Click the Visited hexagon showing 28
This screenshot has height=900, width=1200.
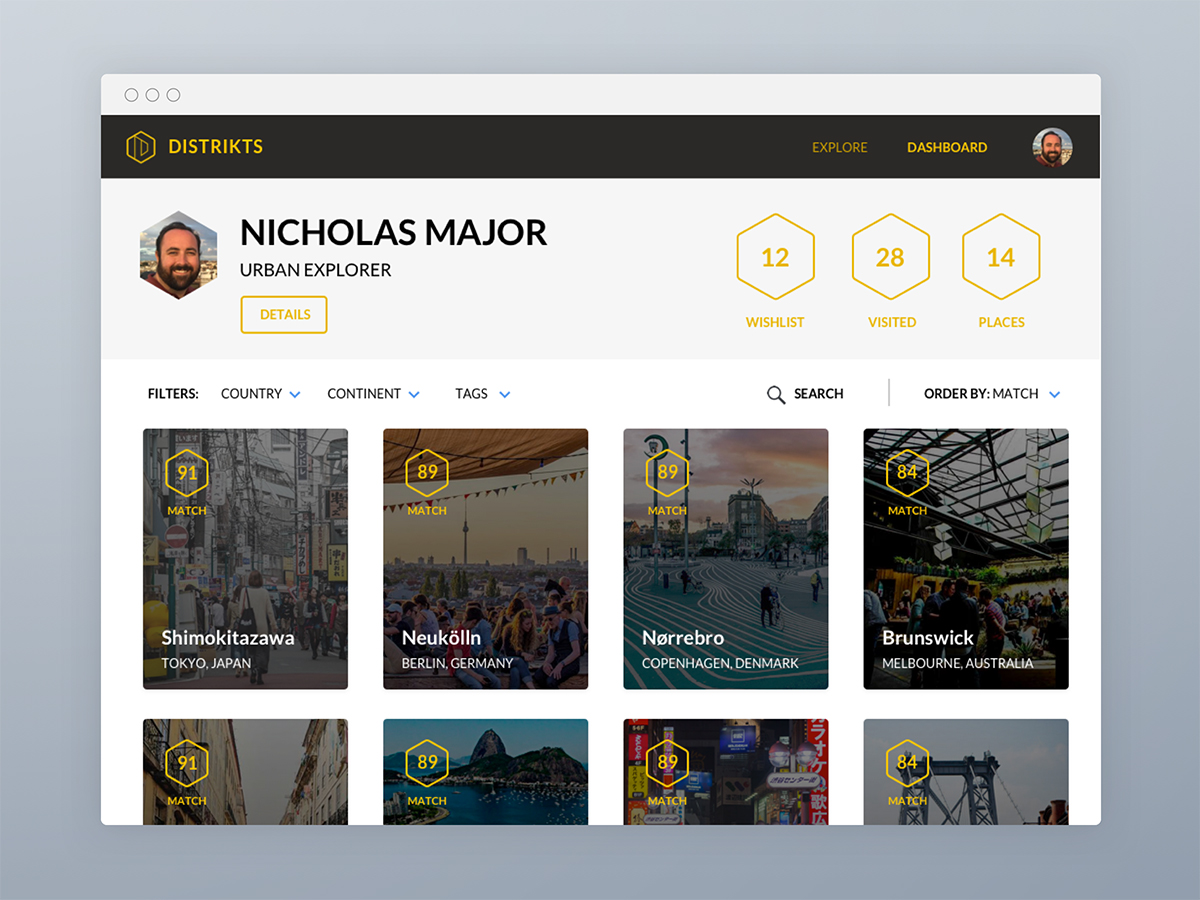coord(890,257)
